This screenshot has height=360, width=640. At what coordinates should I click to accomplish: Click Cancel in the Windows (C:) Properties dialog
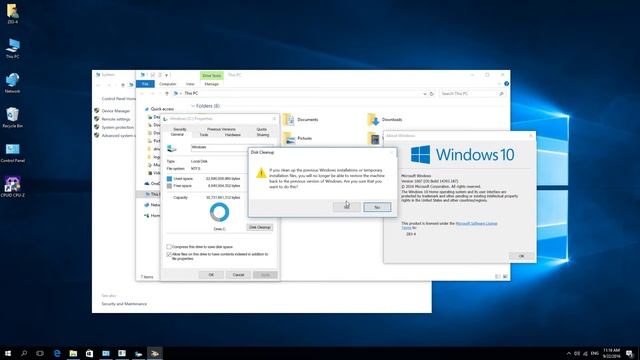(x=238, y=275)
